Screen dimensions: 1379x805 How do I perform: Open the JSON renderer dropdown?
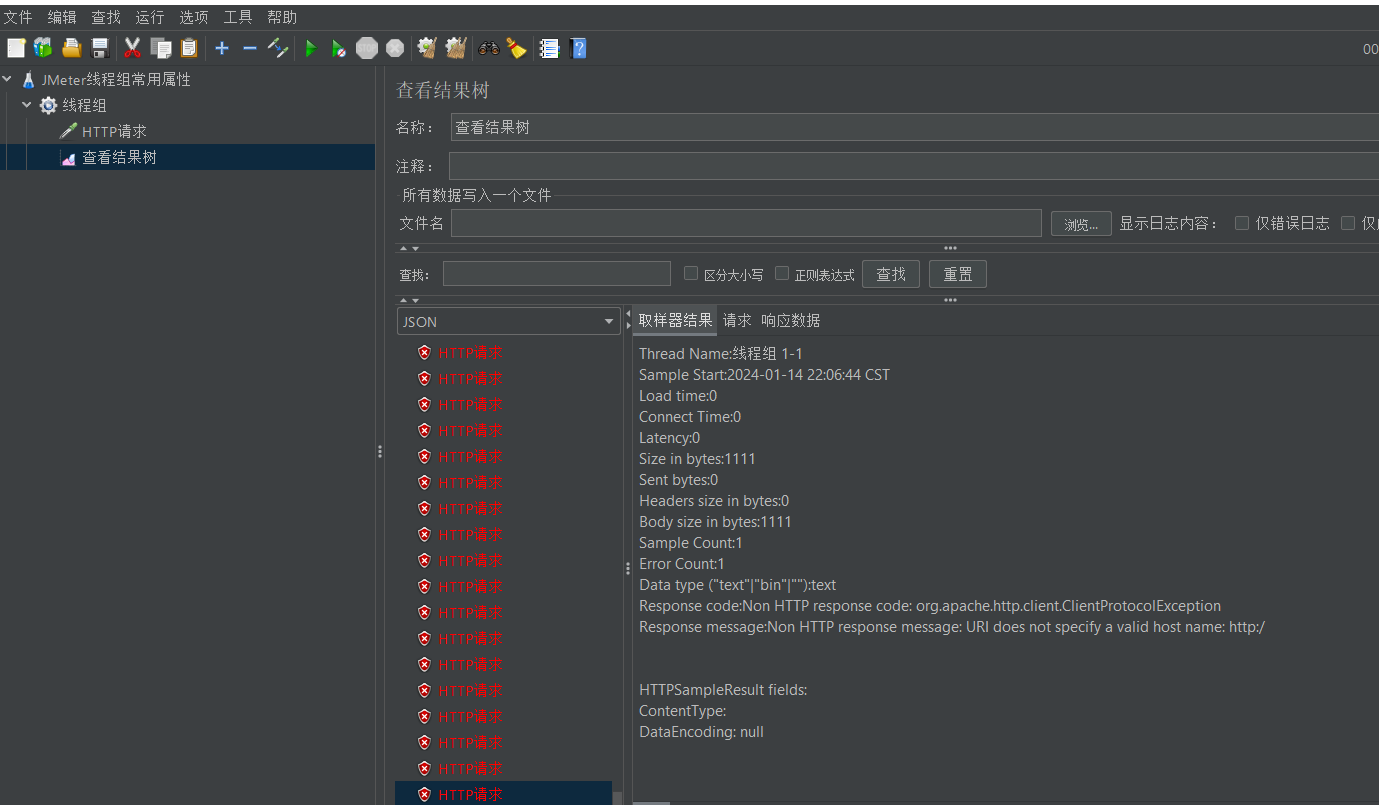tap(509, 321)
